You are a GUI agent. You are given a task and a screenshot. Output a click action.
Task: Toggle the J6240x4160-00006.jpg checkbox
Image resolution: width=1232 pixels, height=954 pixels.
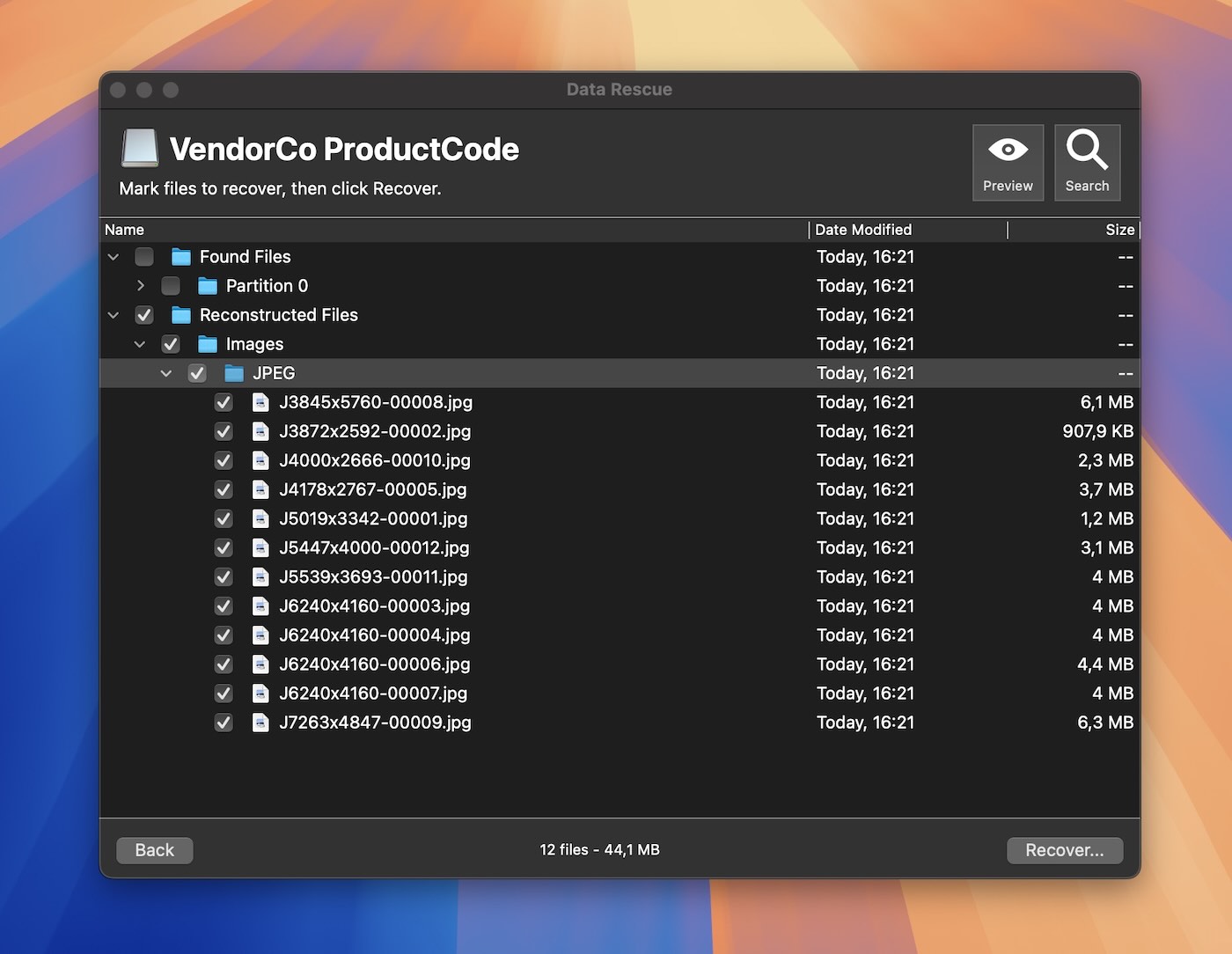pyautogui.click(x=224, y=664)
